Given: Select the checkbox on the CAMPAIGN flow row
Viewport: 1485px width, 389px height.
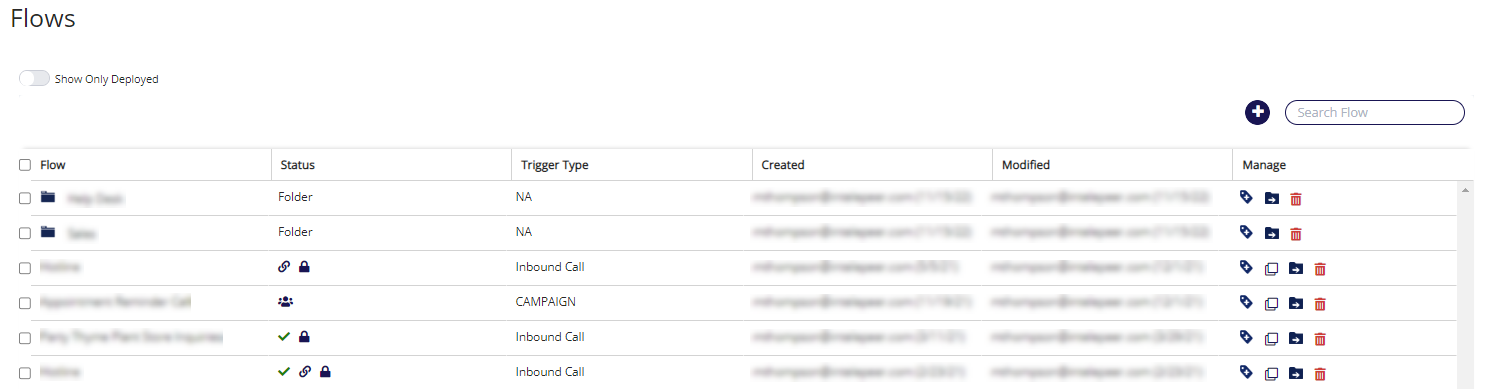Looking at the screenshot, I should coord(25,302).
